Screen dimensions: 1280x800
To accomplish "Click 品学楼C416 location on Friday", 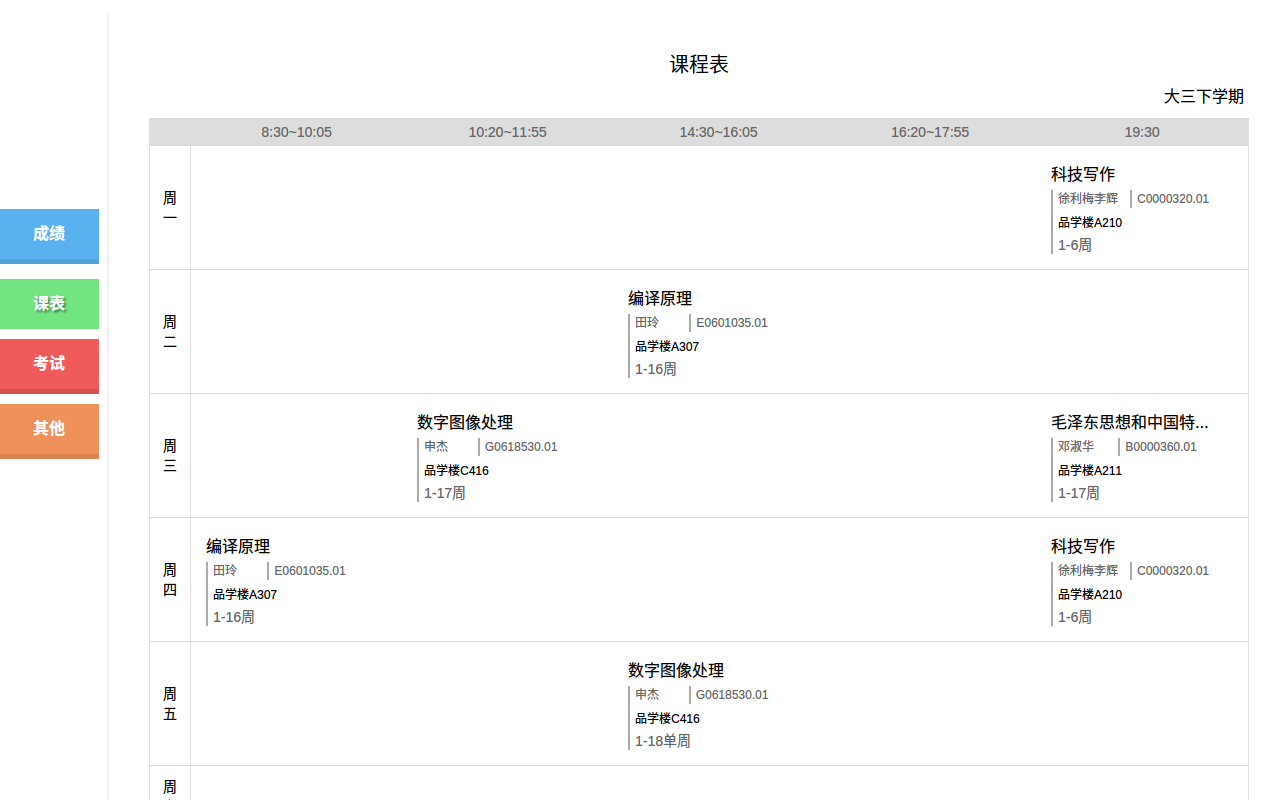I will tap(667, 718).
